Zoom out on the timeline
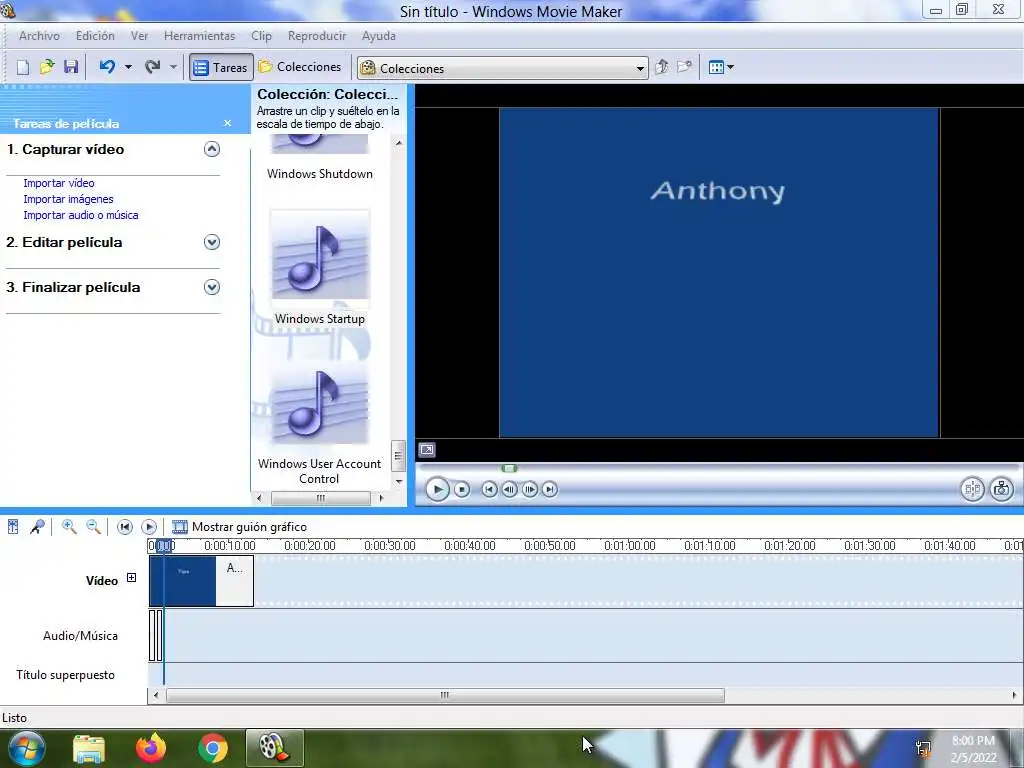The height and width of the screenshot is (768, 1024). tap(93, 526)
